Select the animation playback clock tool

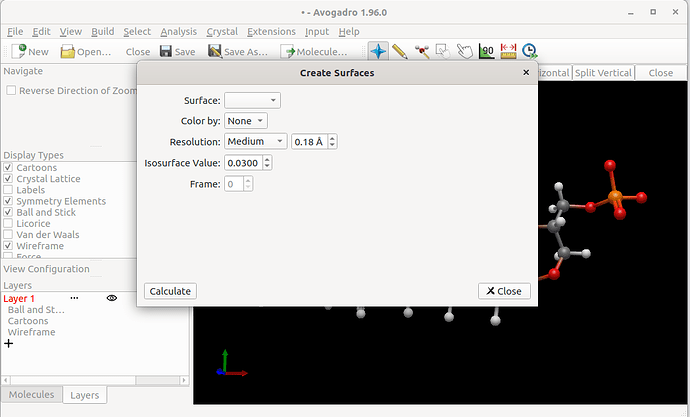click(530, 51)
